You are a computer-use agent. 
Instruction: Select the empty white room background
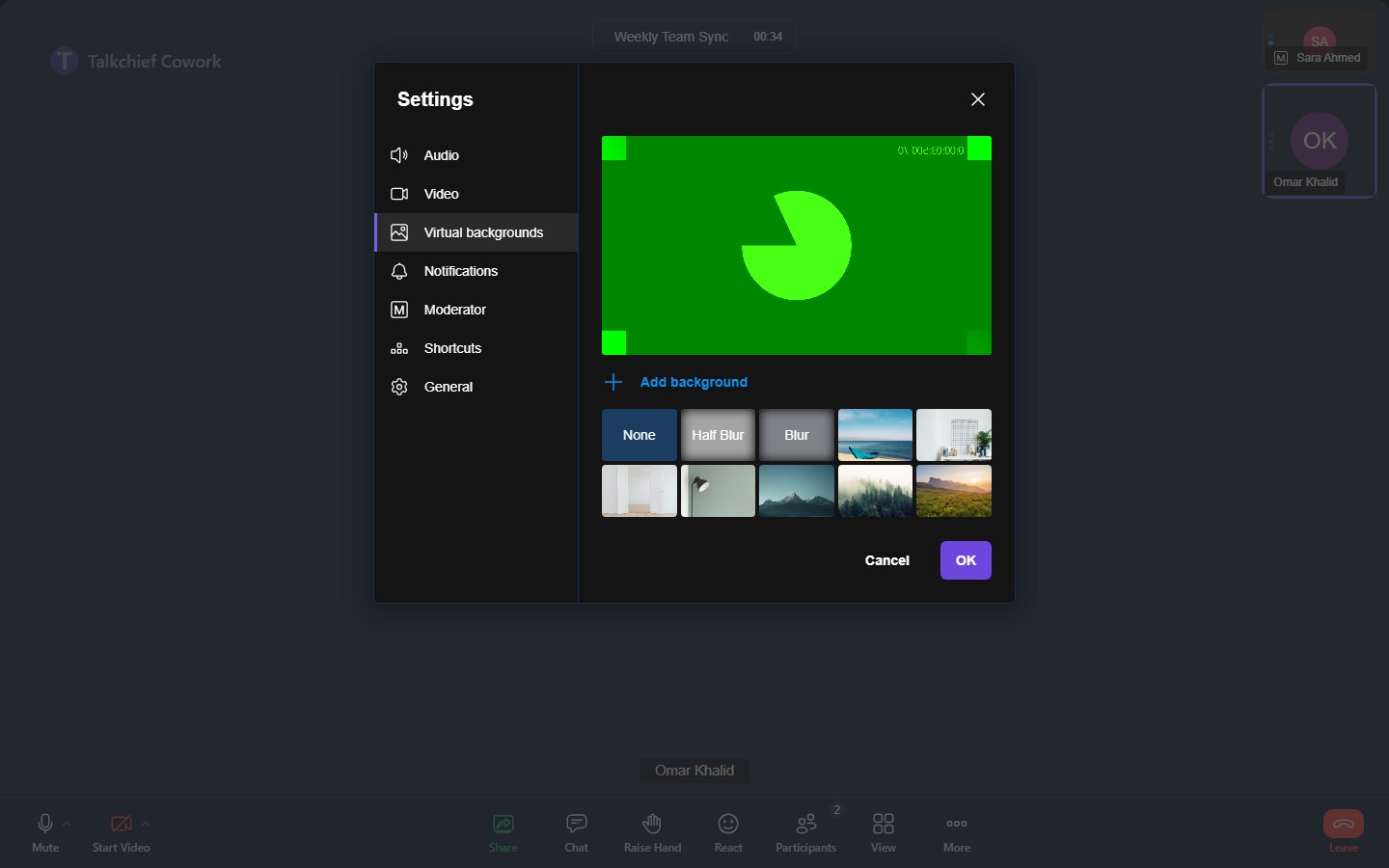click(x=640, y=491)
